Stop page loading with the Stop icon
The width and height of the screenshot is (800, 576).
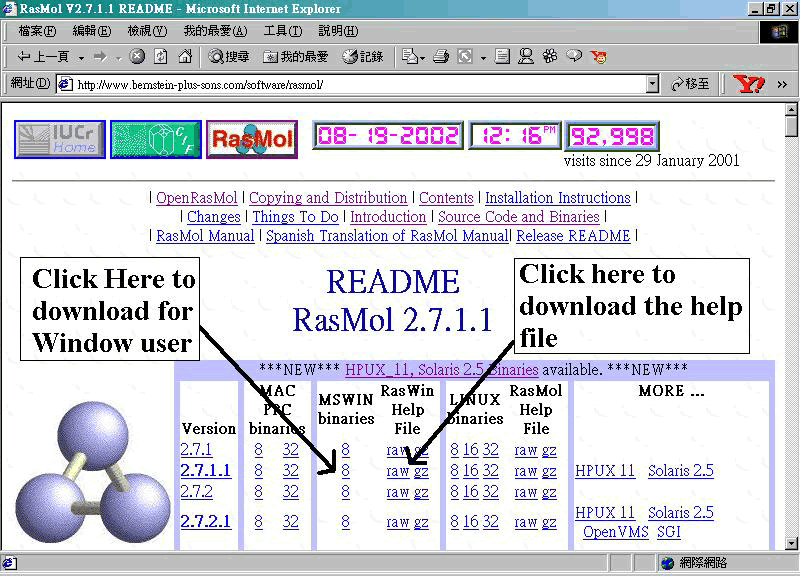pyautogui.click(x=137, y=56)
